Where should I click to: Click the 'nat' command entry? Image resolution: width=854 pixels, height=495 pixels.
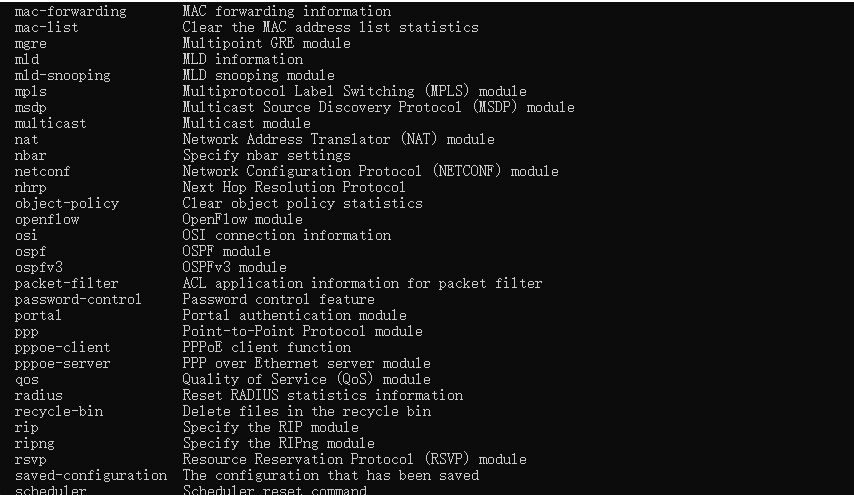(x=26, y=140)
